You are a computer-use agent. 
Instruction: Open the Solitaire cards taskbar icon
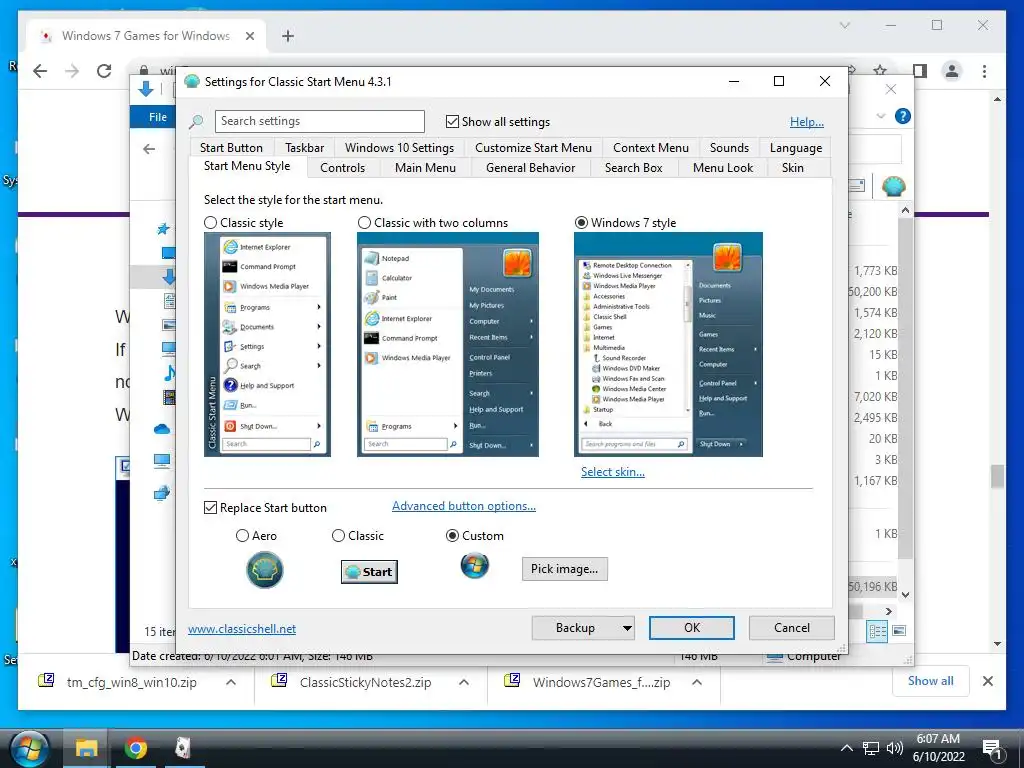coord(183,748)
